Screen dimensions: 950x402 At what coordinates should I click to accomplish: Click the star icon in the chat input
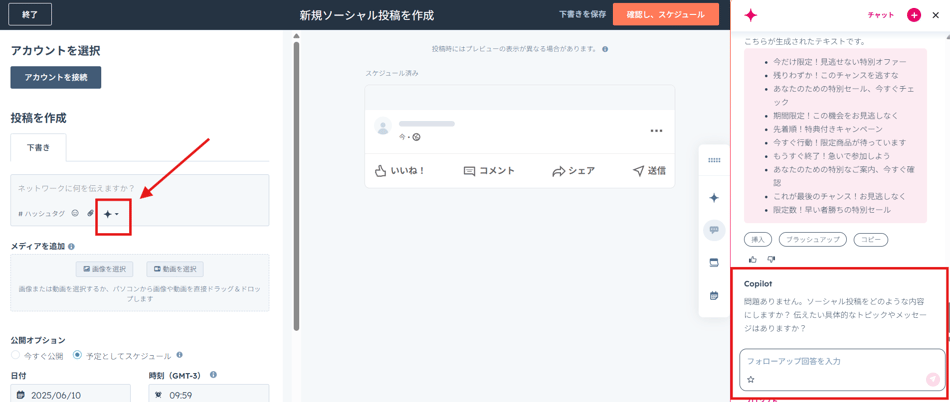tap(751, 380)
